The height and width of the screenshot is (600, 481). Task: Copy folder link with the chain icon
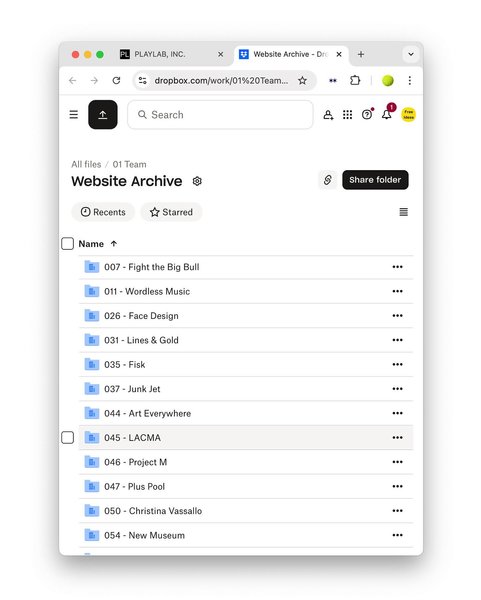point(328,180)
